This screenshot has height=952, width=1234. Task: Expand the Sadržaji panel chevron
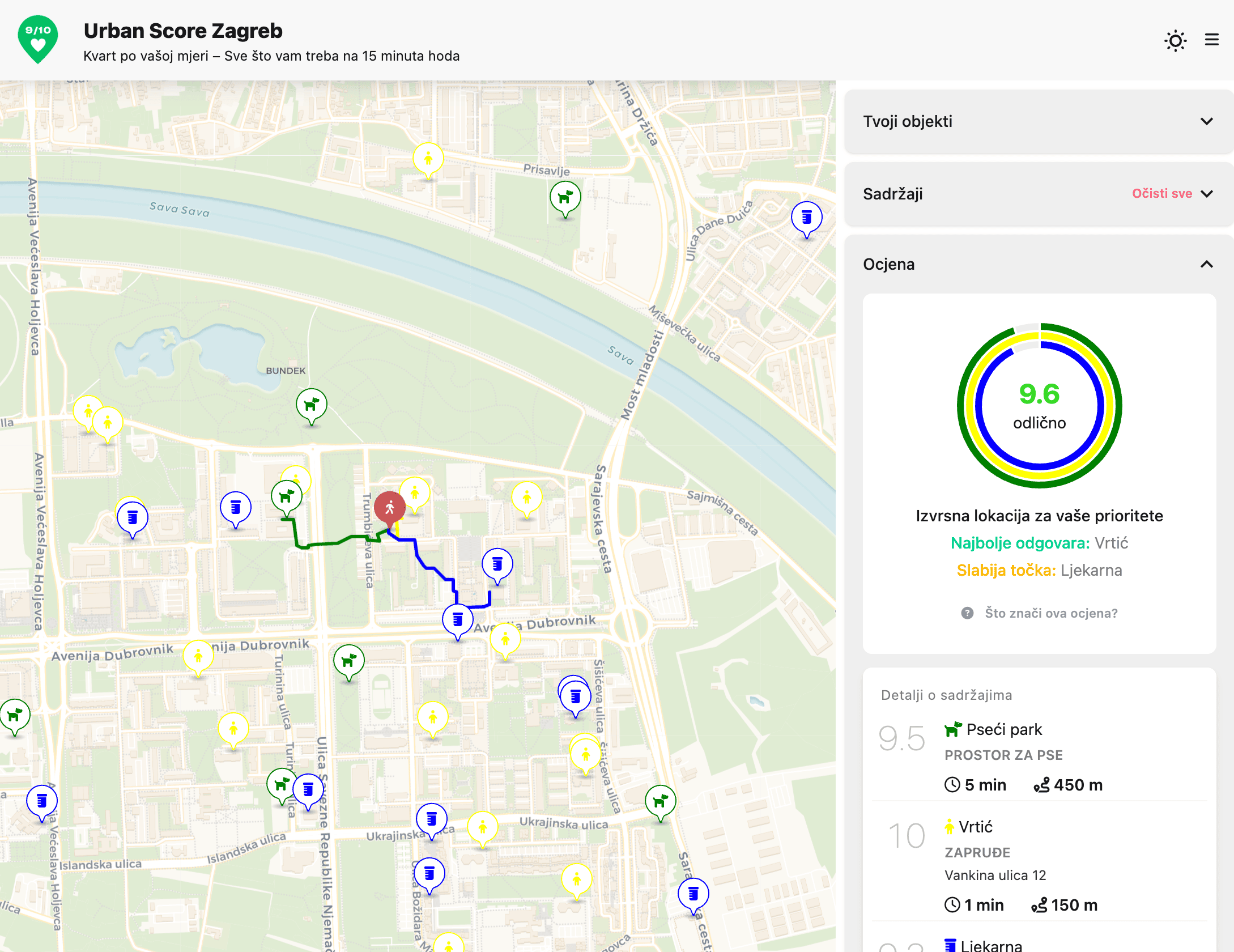pyautogui.click(x=1207, y=194)
